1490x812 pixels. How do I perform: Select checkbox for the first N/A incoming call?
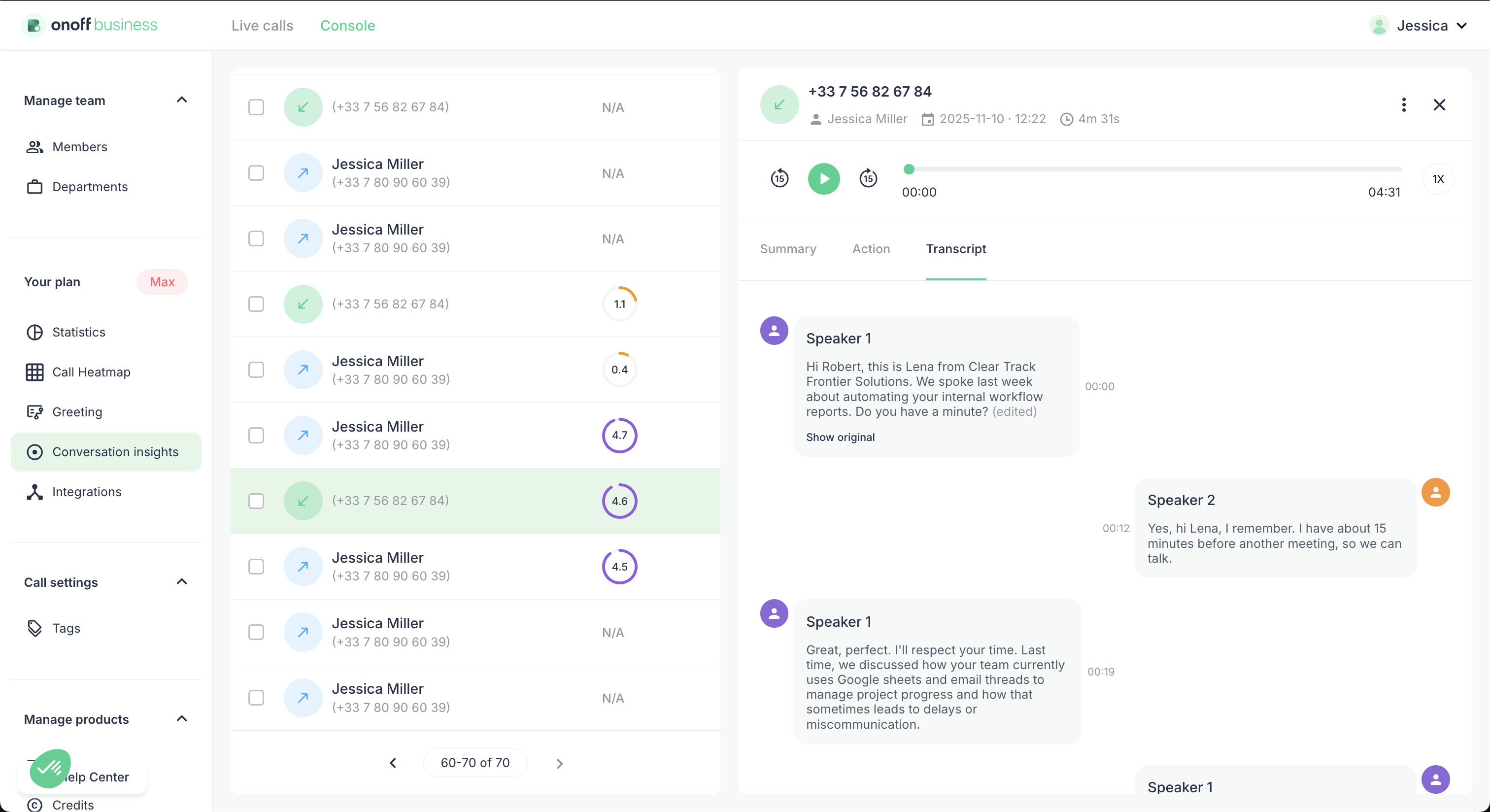256,107
